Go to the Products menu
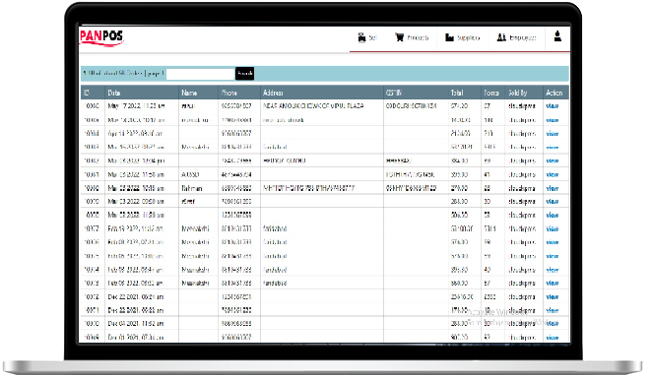Screen dimensions: 652x383 (x=418, y=38)
